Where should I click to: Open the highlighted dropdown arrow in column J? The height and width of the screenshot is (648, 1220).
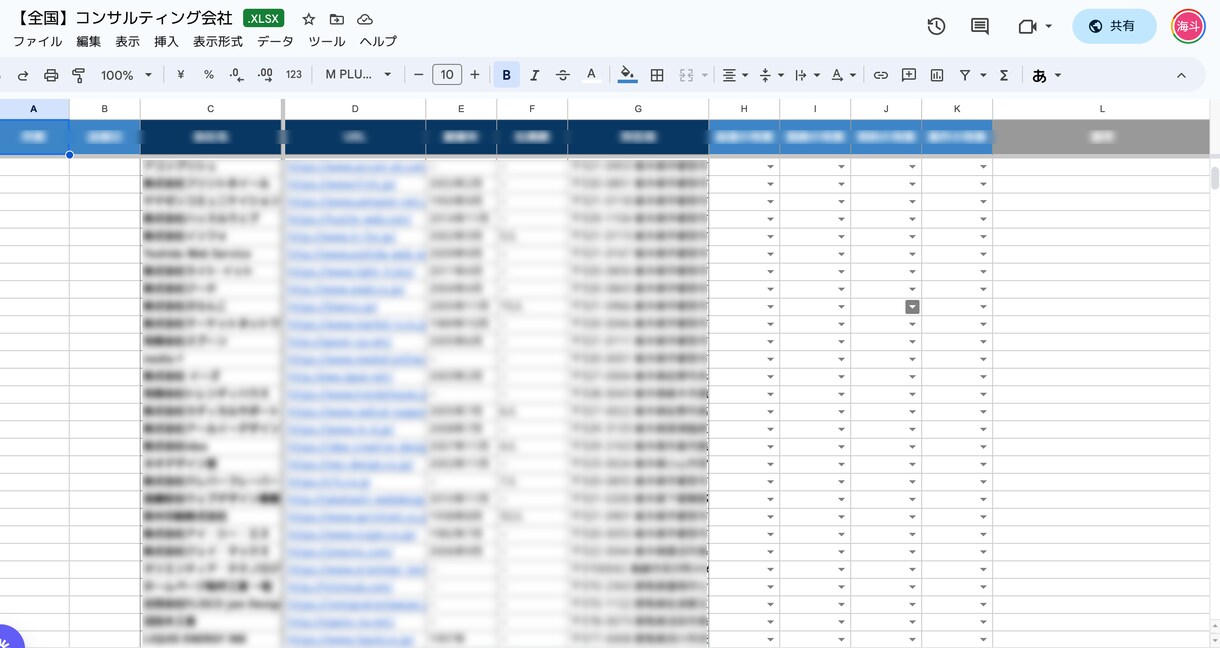coord(912,307)
